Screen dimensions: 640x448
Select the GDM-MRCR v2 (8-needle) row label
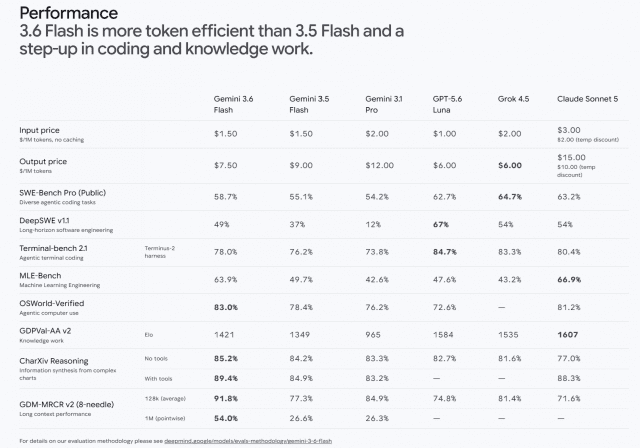click(67, 404)
